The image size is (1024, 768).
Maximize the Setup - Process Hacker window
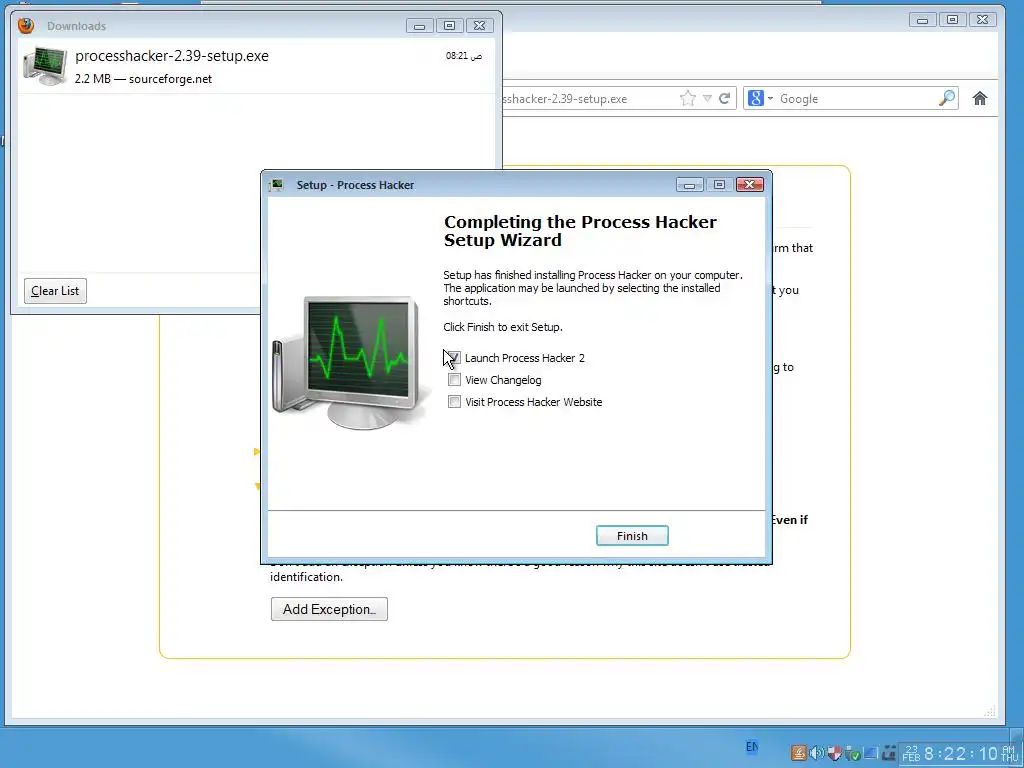[x=719, y=185]
